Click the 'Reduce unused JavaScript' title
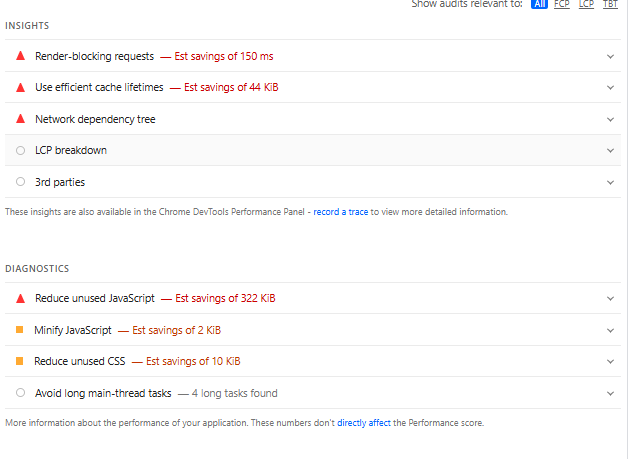Image resolution: width=637 pixels, height=459 pixels. [95, 298]
